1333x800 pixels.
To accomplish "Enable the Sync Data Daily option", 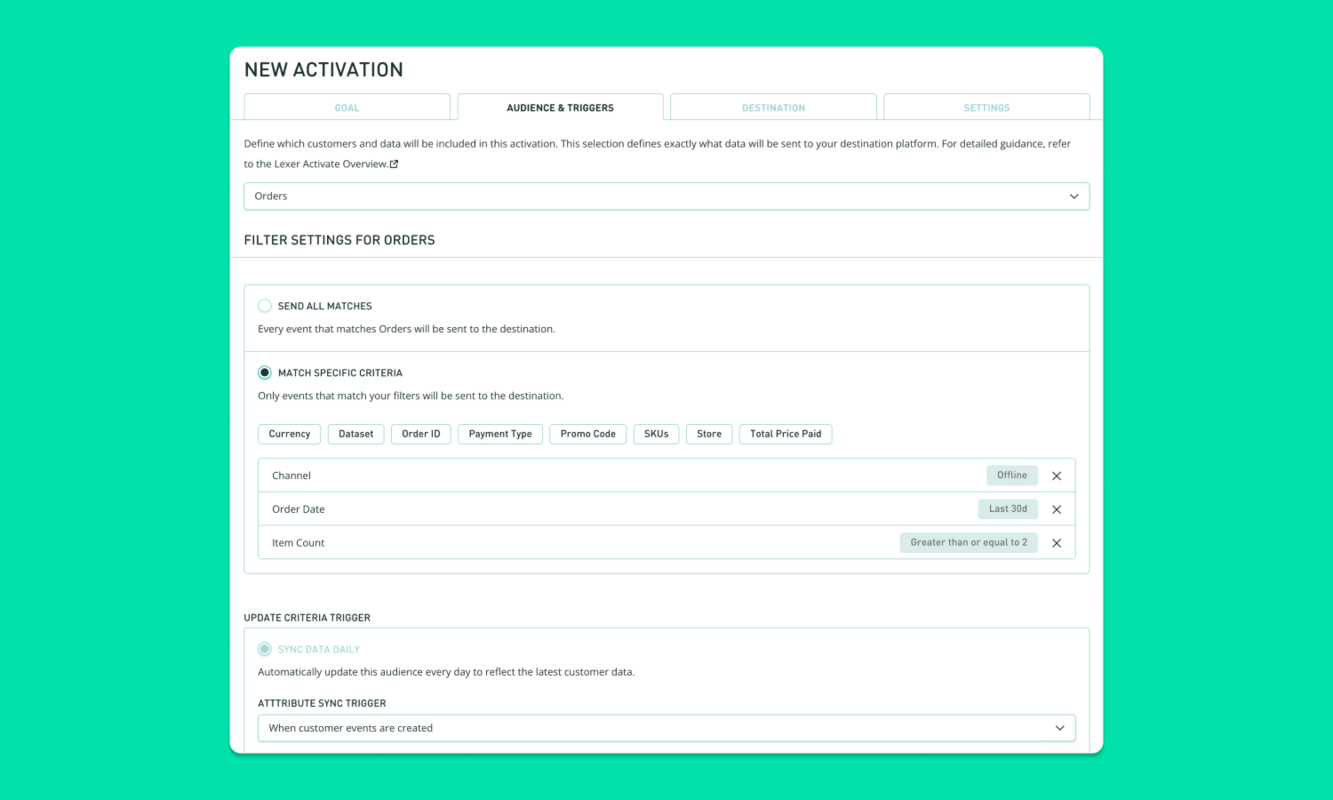I will [x=263, y=648].
